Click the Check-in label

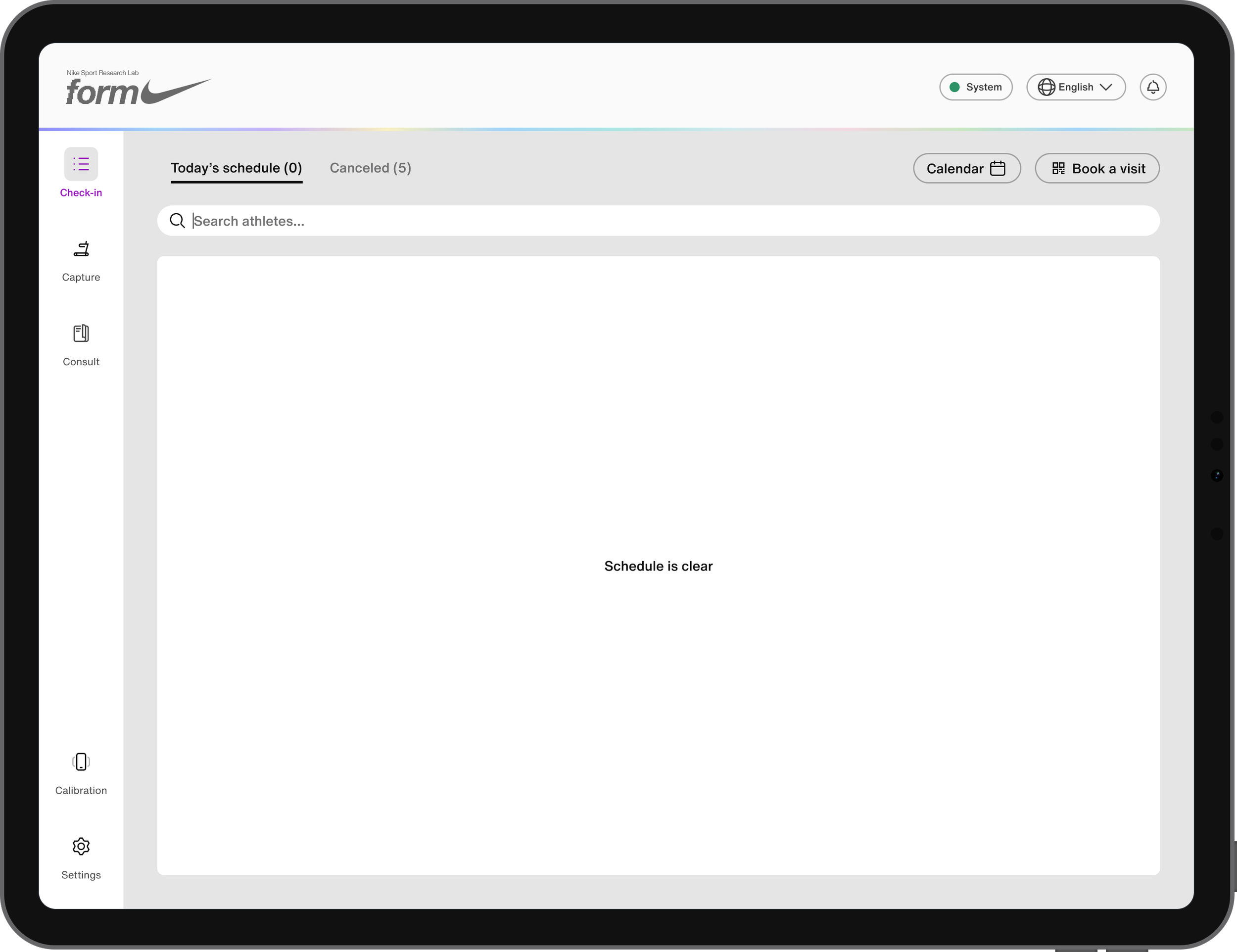(81, 192)
